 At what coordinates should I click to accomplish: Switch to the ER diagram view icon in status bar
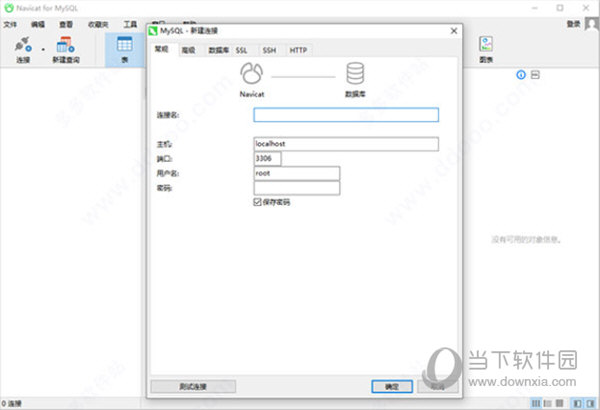coord(559,403)
